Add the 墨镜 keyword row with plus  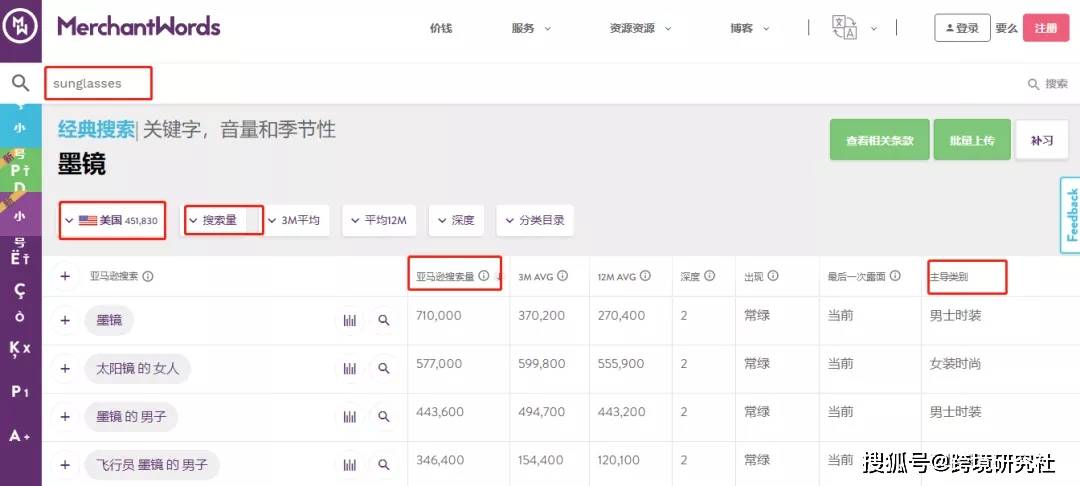(65, 320)
